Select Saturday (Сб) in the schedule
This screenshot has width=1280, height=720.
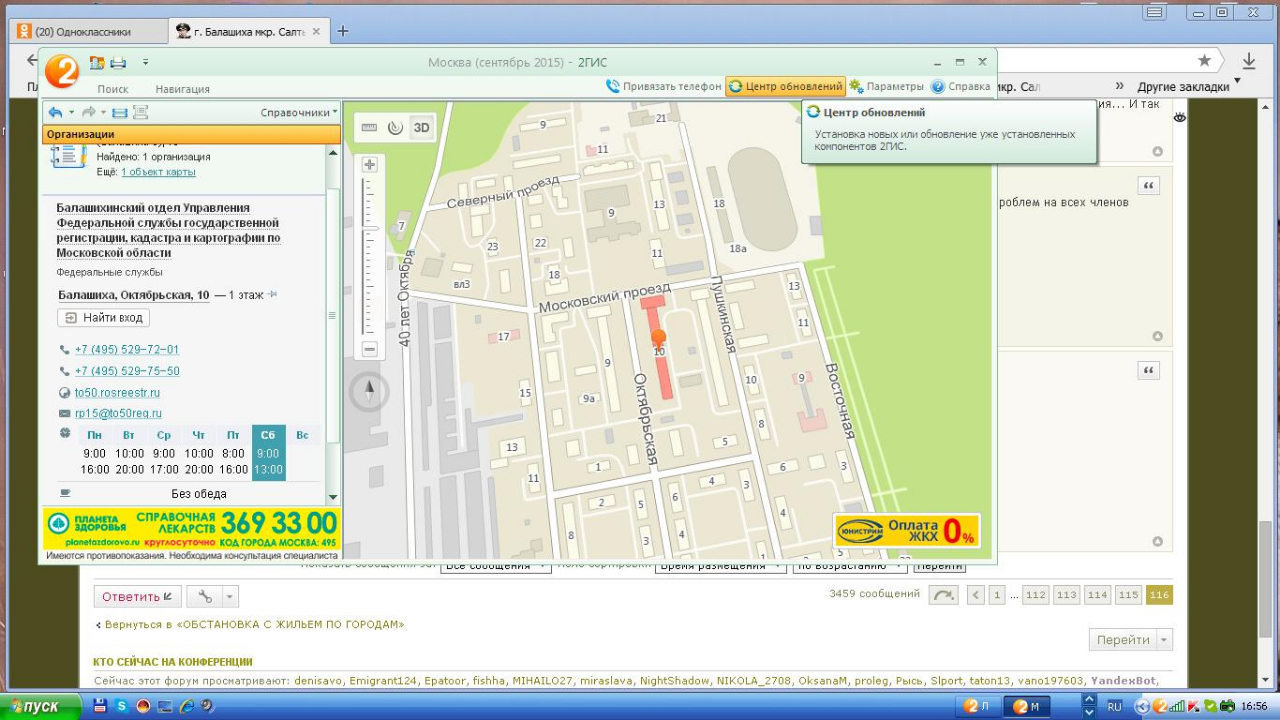coord(268,435)
